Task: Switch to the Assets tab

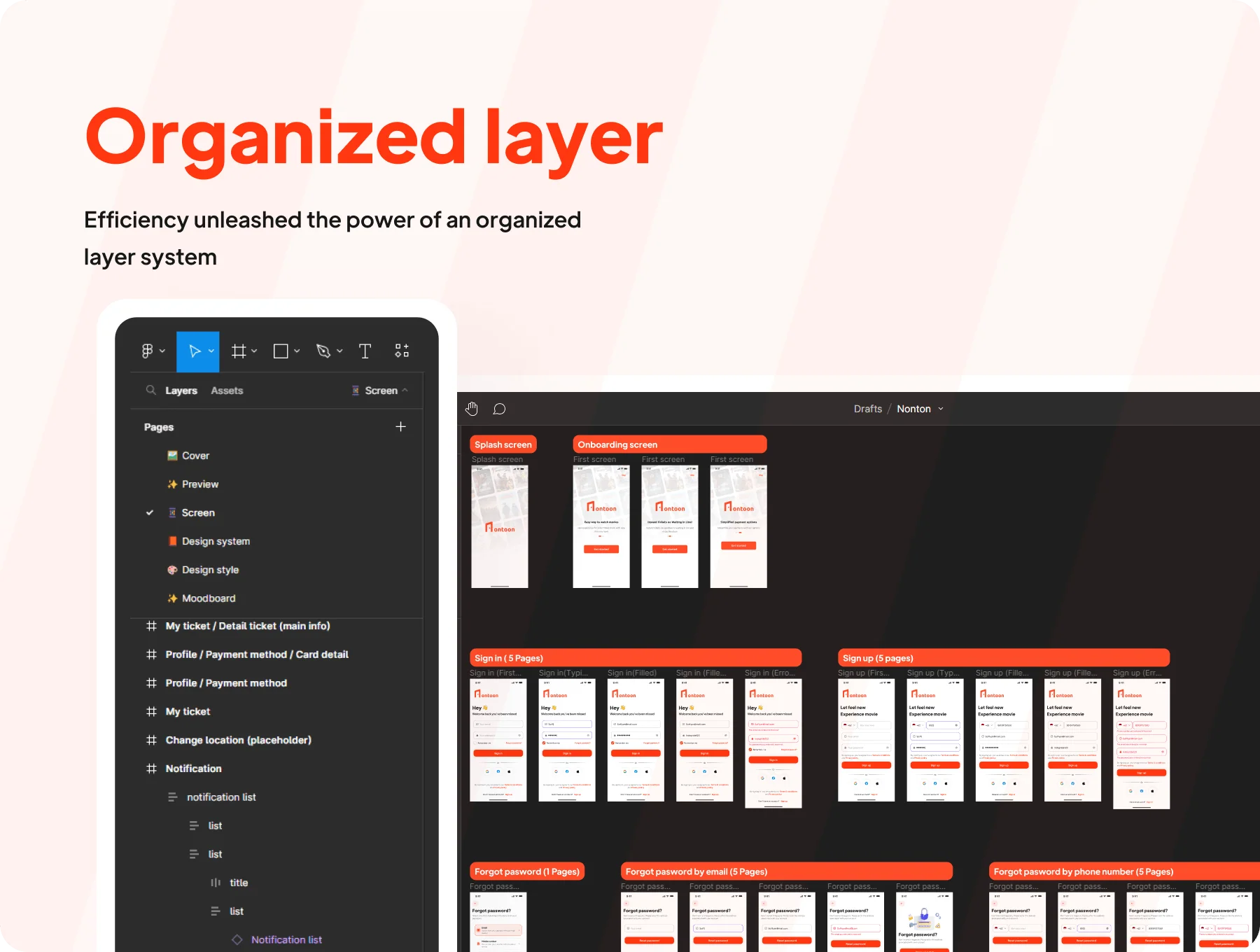Action: (227, 391)
